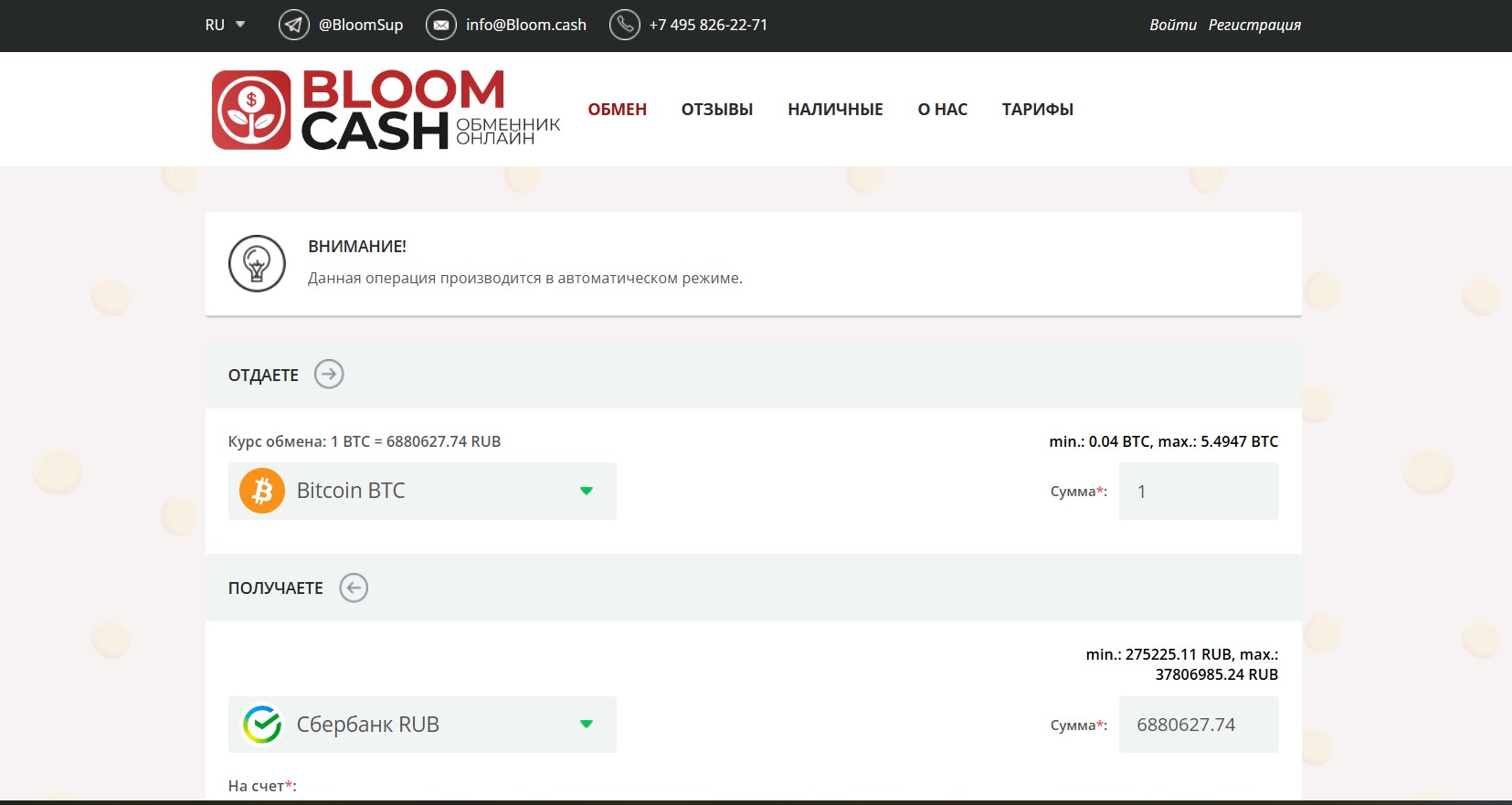Click the 37806985.24 RUB maximum text
This screenshot has width=1512, height=805.
click(x=1217, y=674)
